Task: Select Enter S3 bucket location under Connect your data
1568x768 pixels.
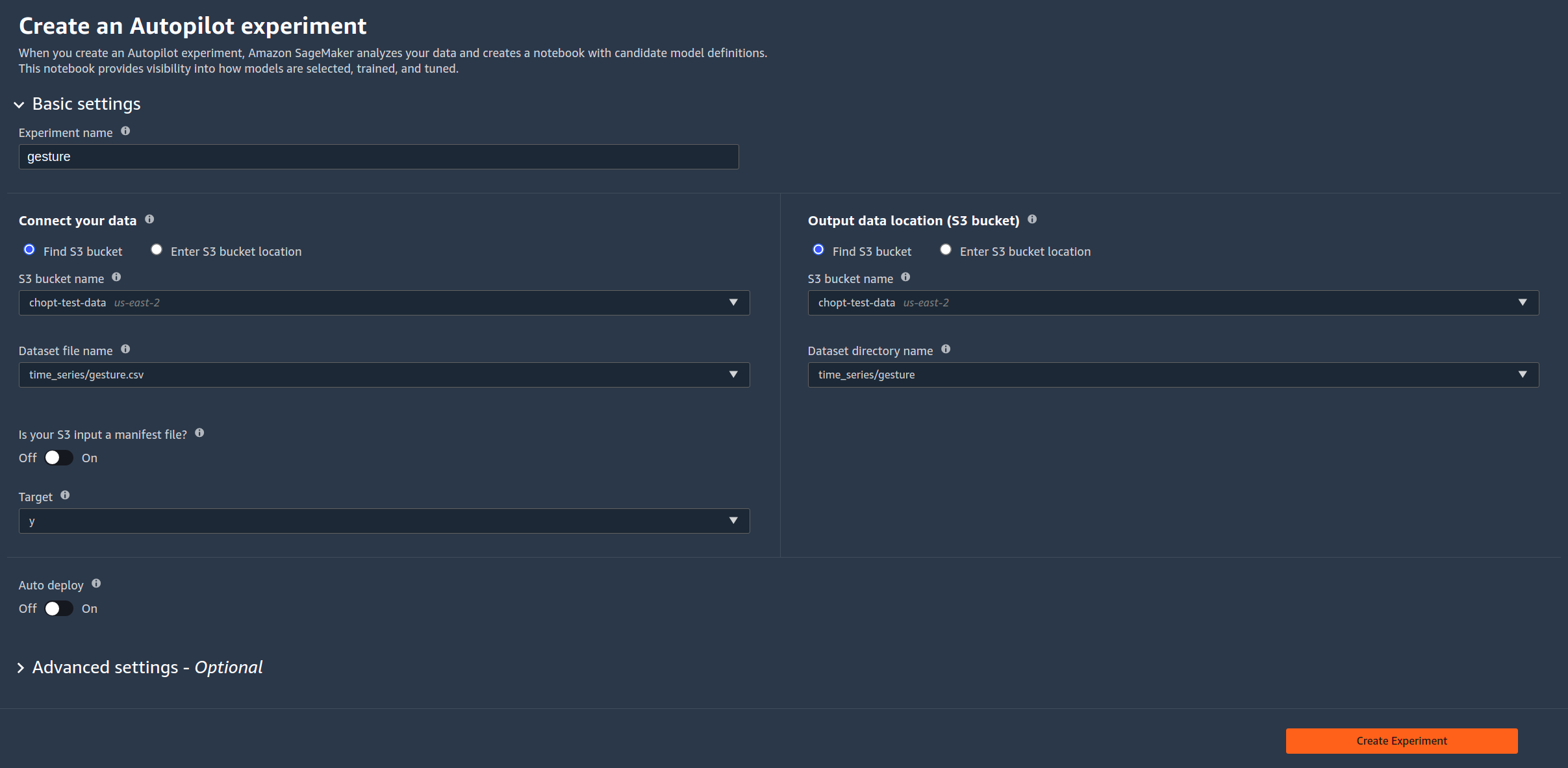Action: (x=157, y=250)
